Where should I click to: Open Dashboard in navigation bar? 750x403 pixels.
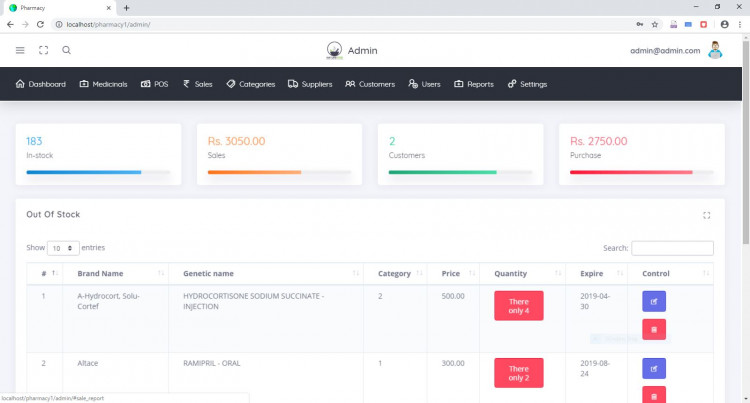click(41, 84)
